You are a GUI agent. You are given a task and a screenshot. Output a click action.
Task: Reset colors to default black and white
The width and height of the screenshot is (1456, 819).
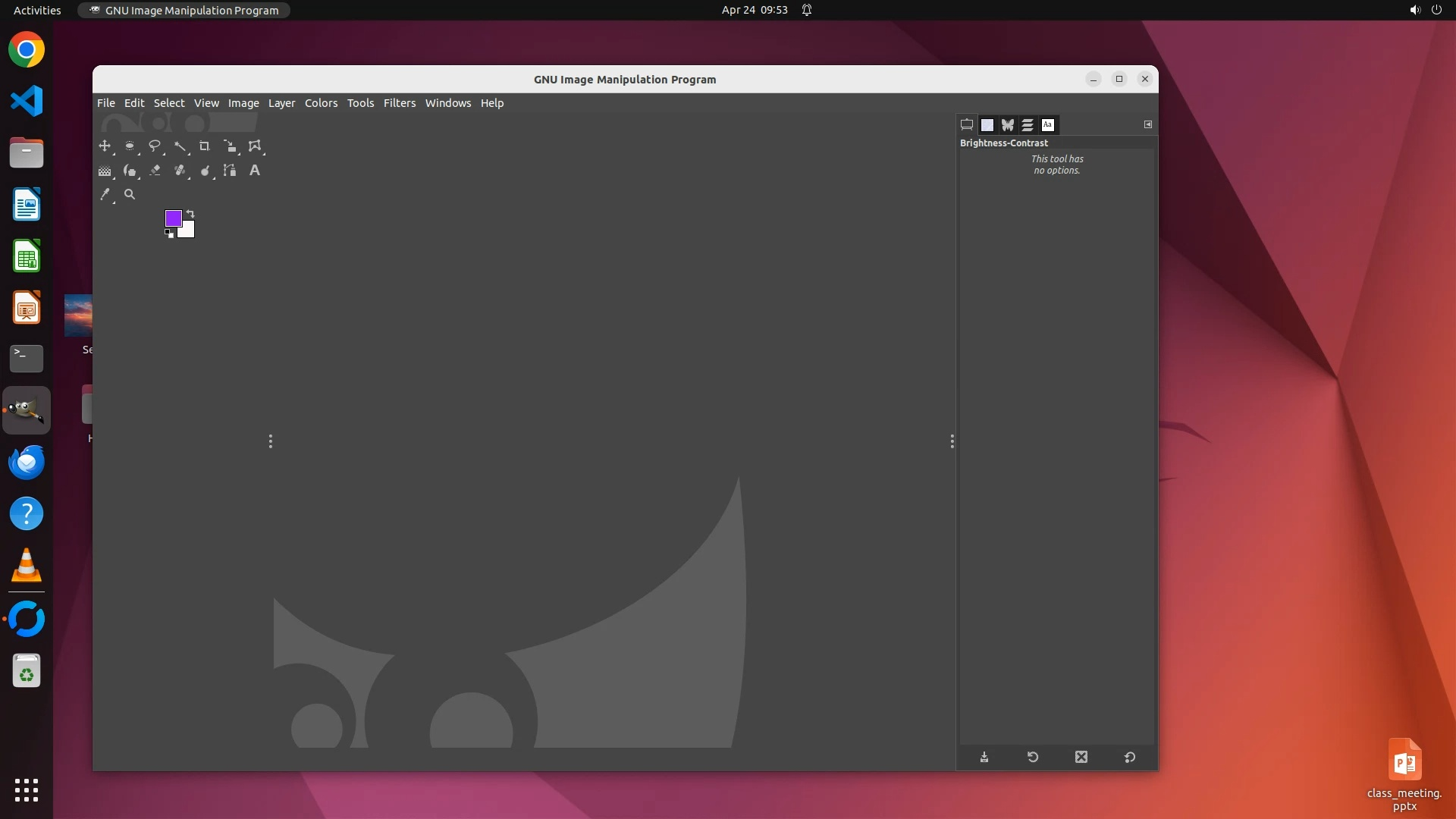[x=169, y=234]
